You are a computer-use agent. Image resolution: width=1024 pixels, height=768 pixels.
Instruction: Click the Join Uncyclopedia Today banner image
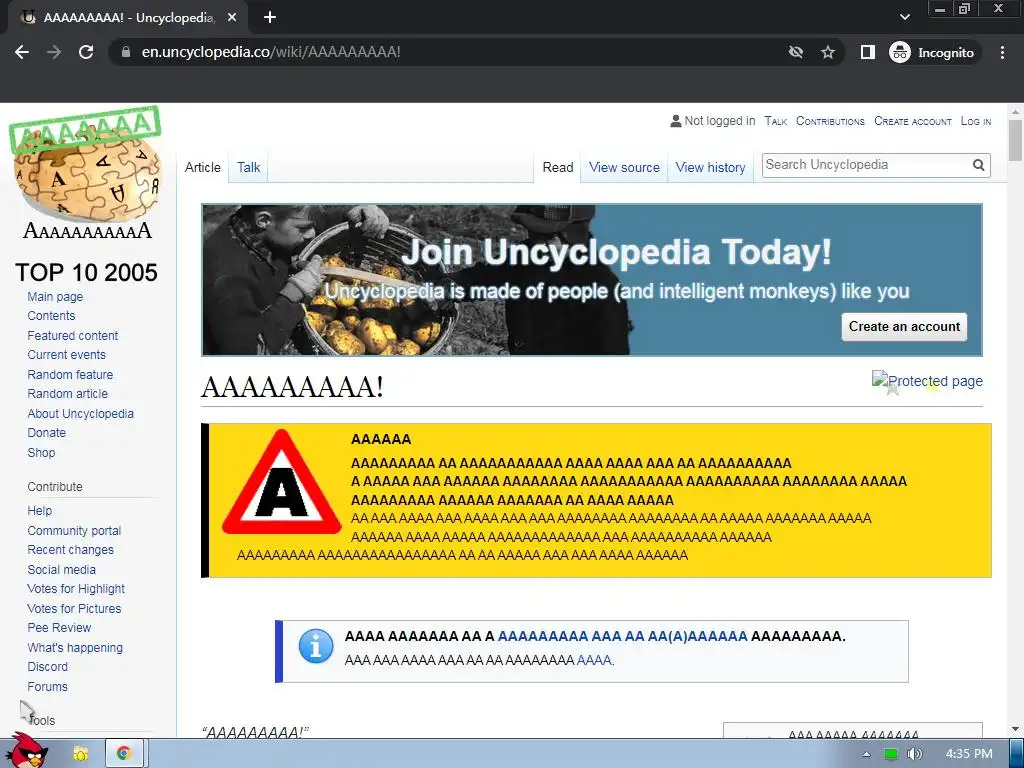(x=592, y=280)
